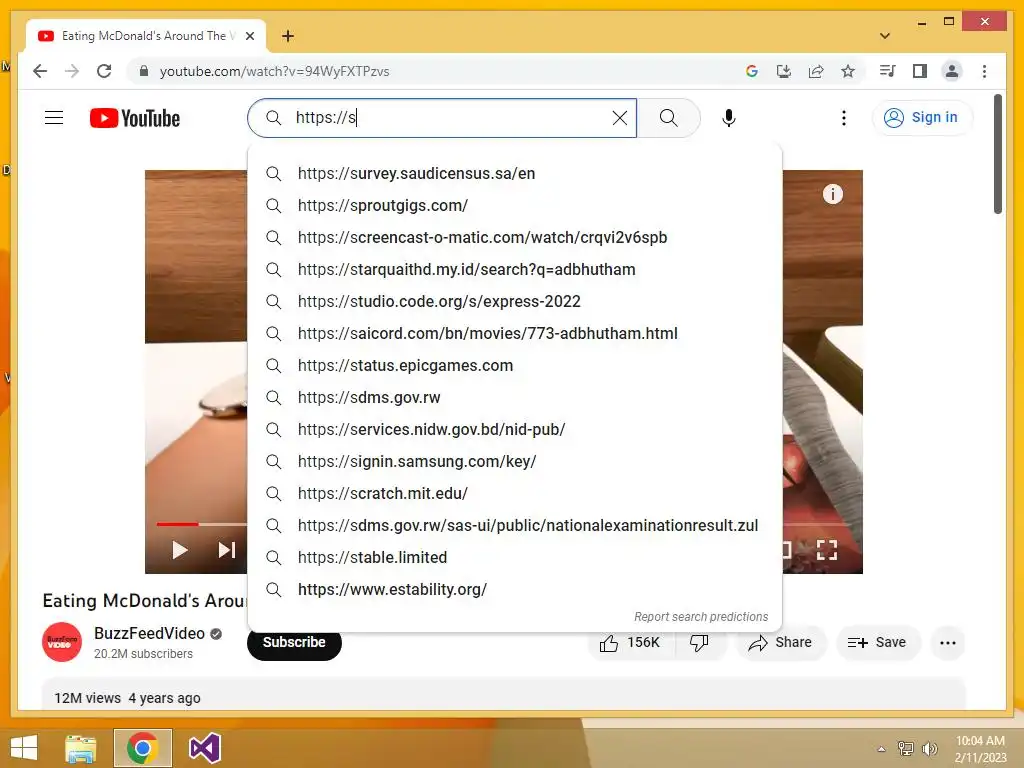Viewport: 1024px width, 768px height.
Task: Open the media controls playlist icon
Action: coord(888,71)
